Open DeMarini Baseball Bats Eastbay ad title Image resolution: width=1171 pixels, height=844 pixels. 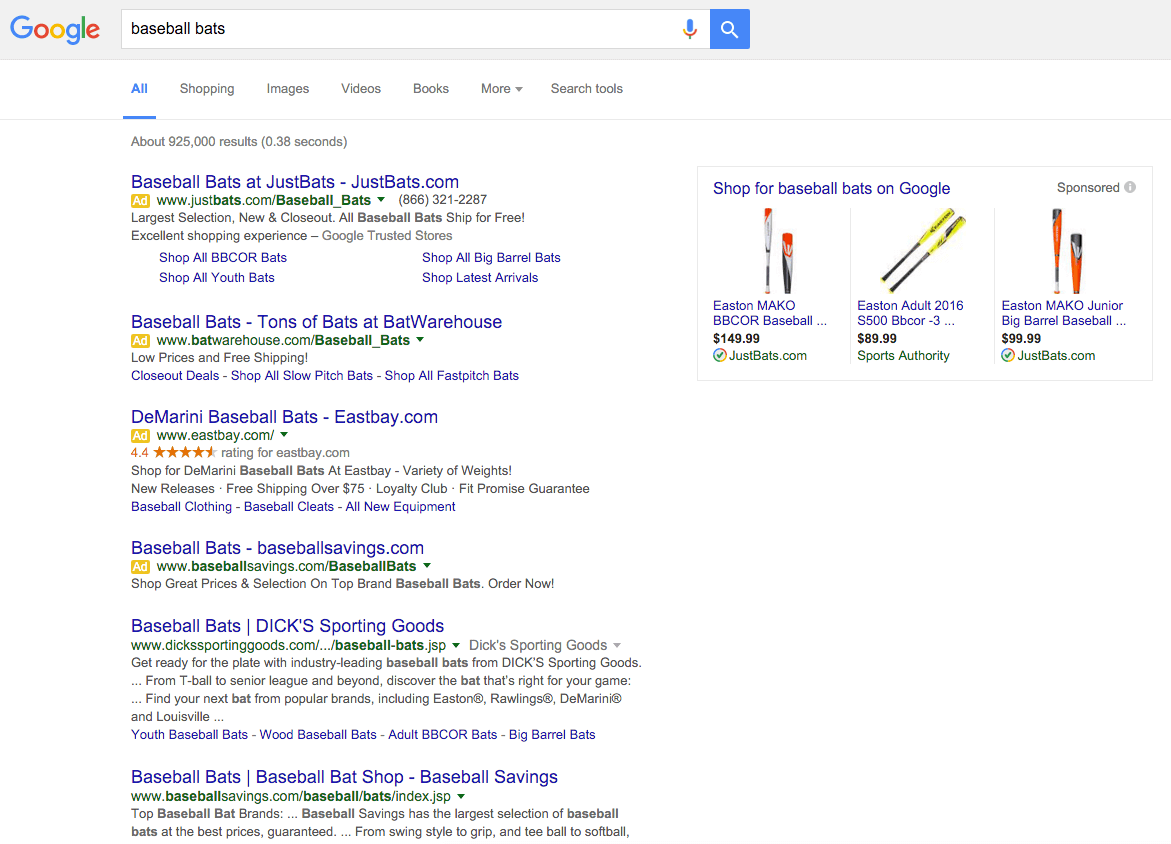pos(285,417)
